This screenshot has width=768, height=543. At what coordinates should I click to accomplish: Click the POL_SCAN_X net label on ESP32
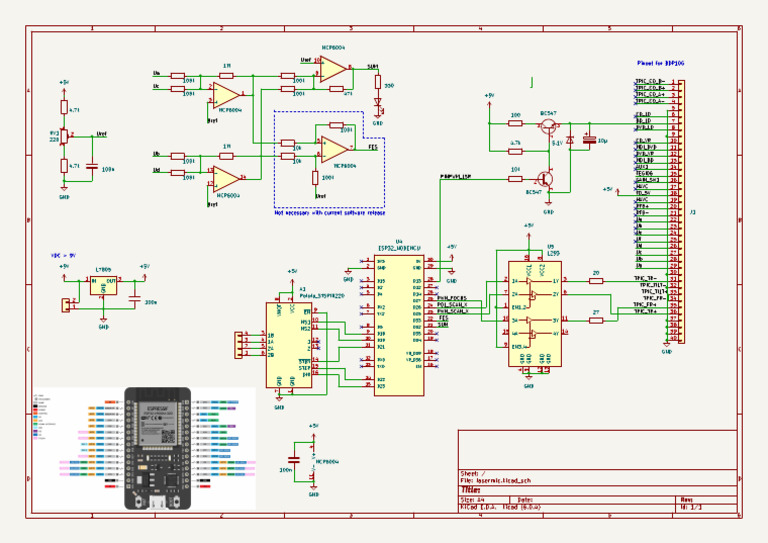[x=452, y=304]
